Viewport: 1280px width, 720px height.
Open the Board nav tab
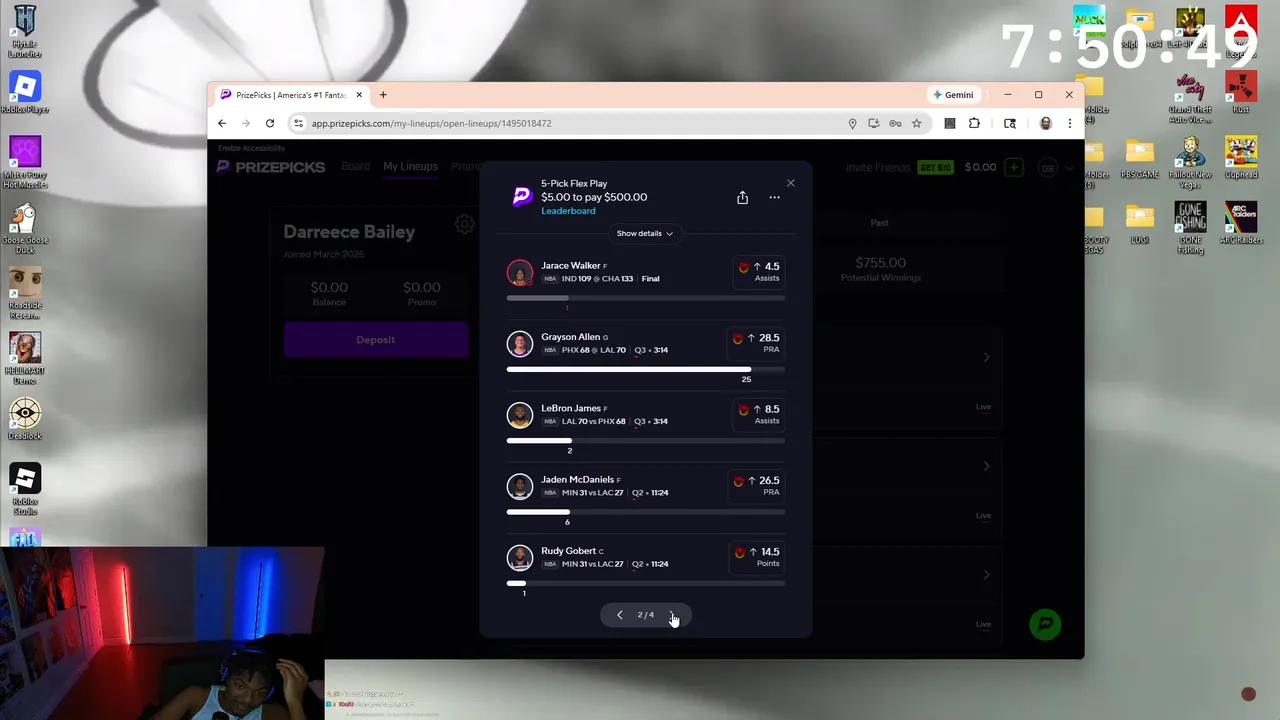click(x=355, y=166)
